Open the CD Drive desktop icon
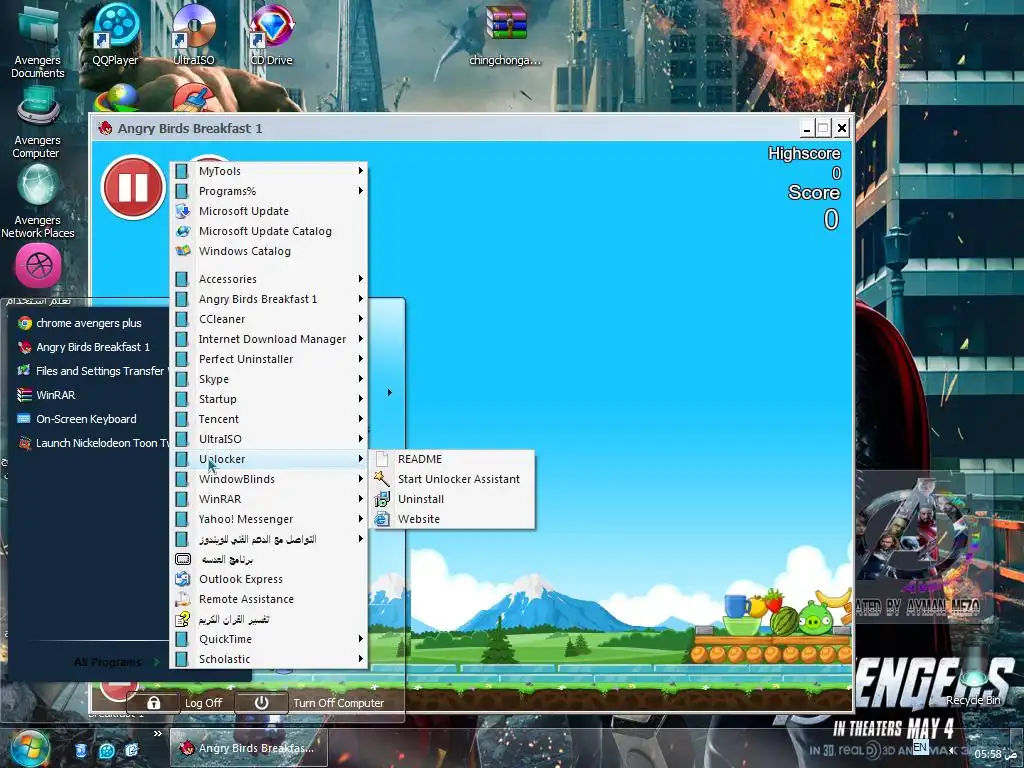 (271, 35)
